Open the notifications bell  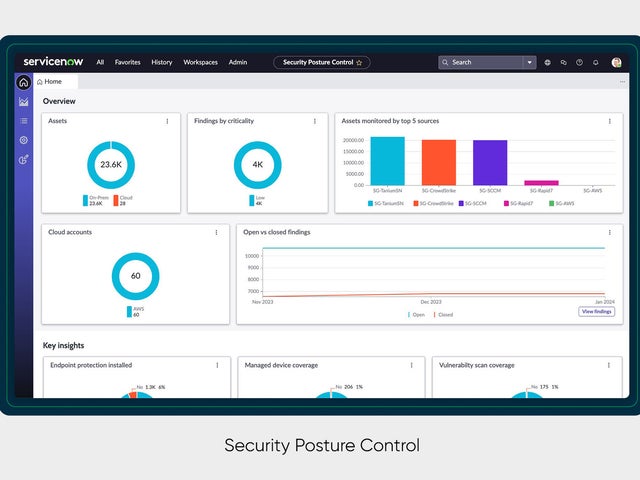(x=596, y=62)
